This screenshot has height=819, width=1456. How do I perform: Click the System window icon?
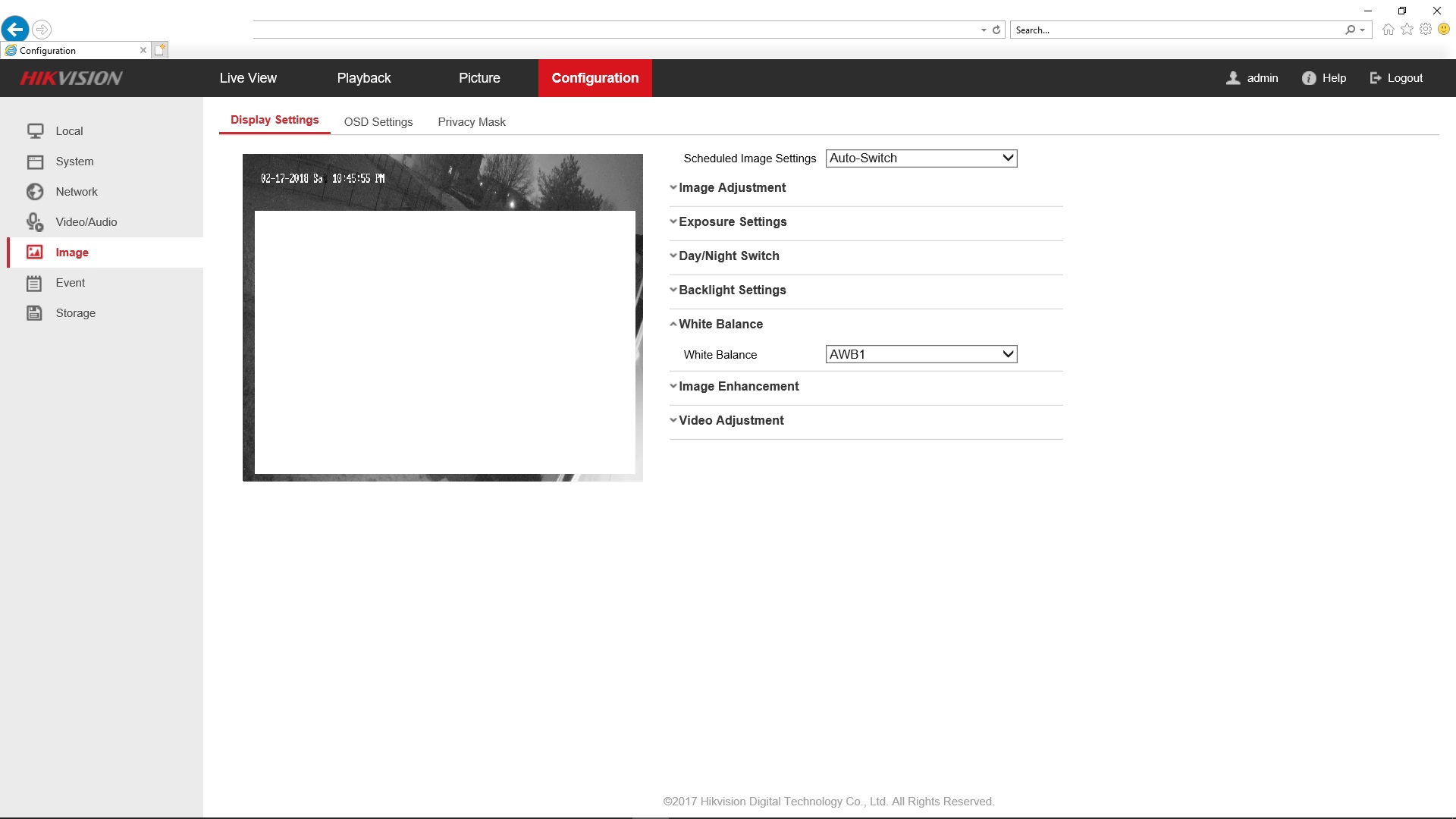[x=35, y=162]
